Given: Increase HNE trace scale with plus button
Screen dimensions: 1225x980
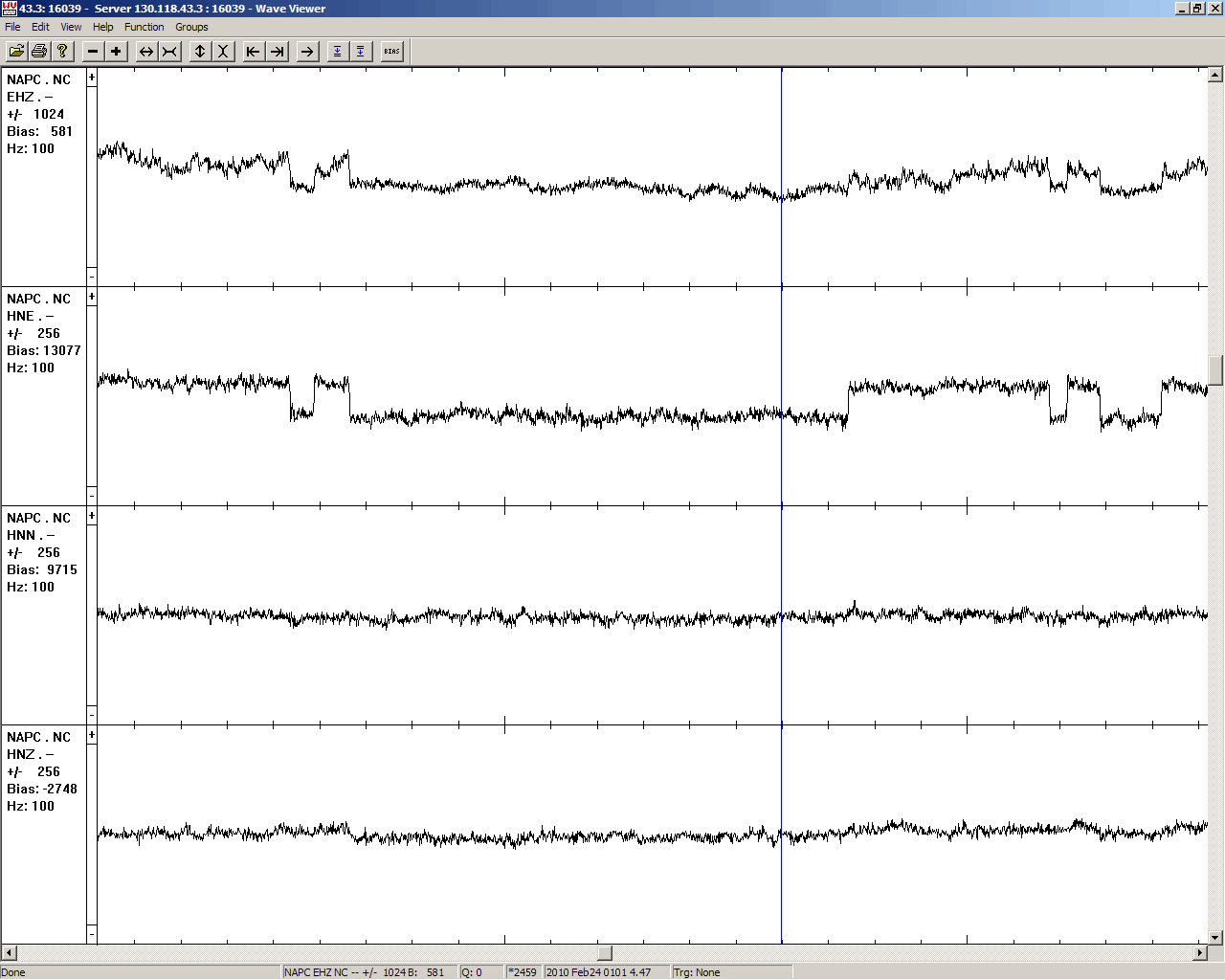Looking at the screenshot, I should click(x=92, y=298).
